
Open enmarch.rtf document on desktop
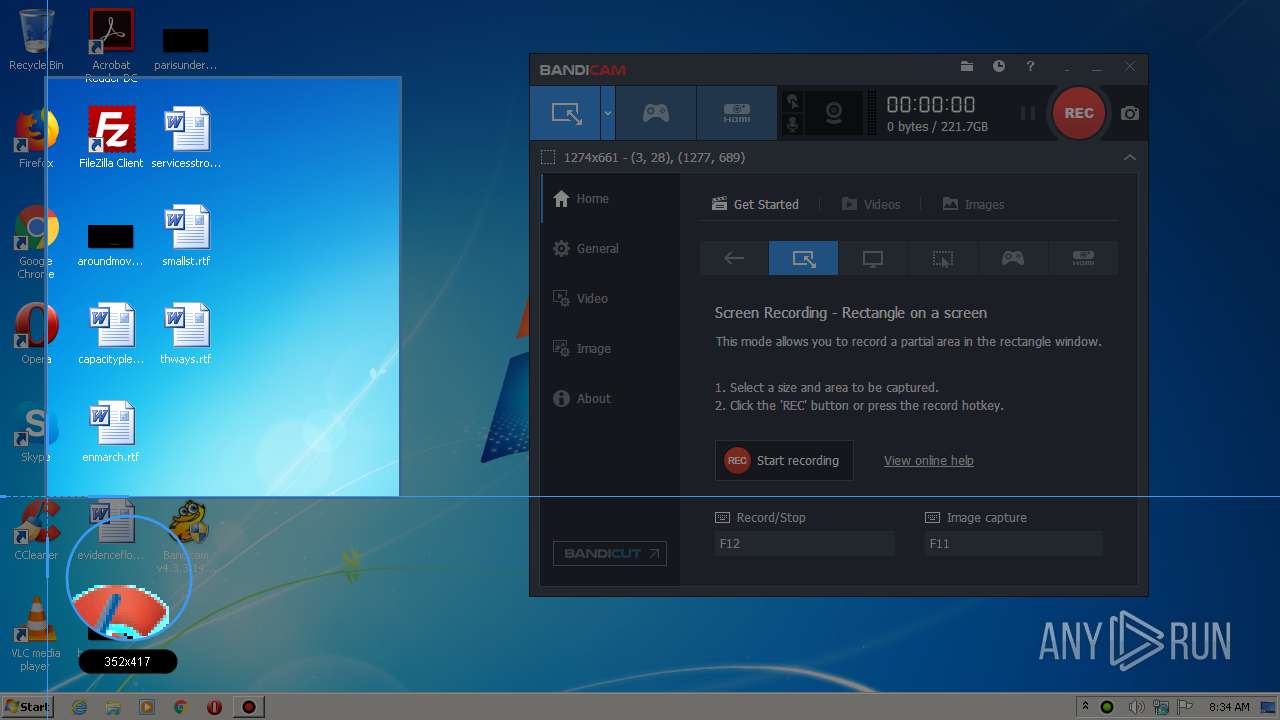(x=111, y=432)
